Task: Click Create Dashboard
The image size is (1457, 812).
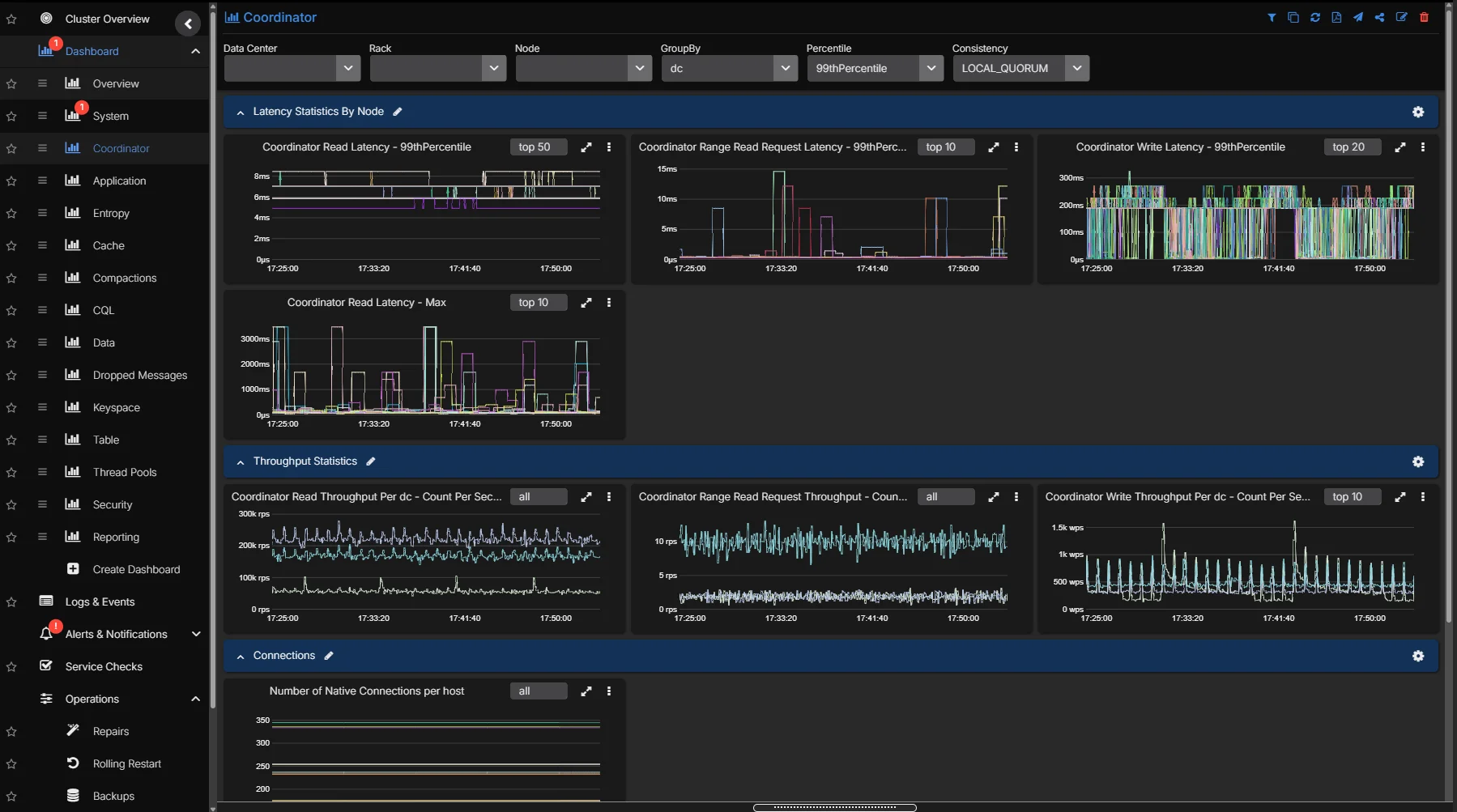Action: (136, 570)
